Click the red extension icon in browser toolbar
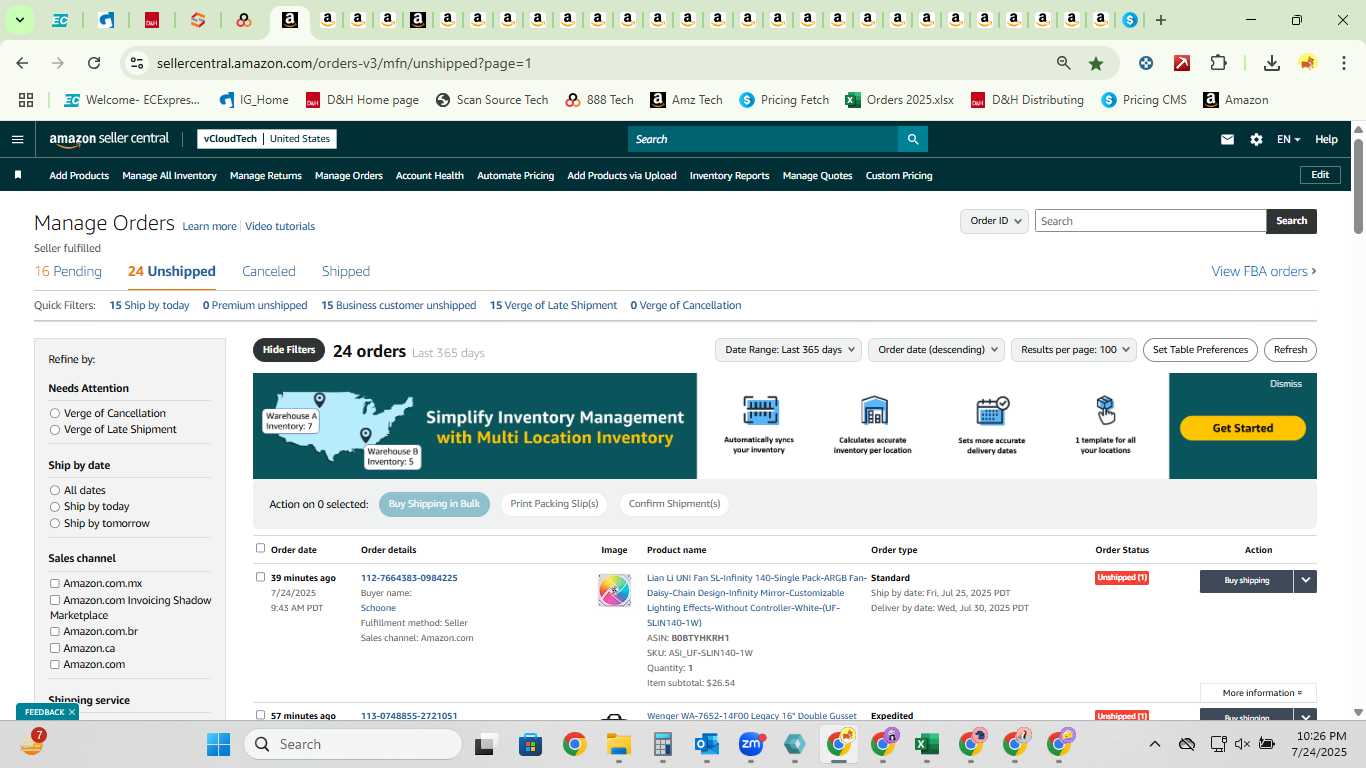The width and height of the screenshot is (1366, 768). (1182, 63)
